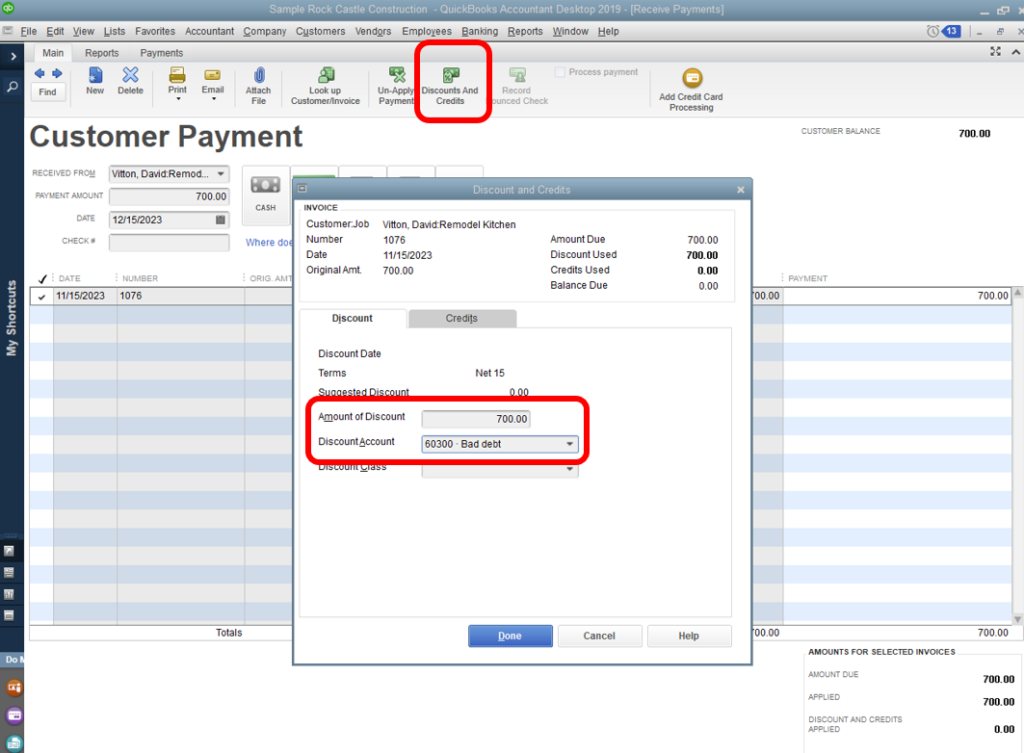Enable the Process payment checkbox
Image resolution: width=1024 pixels, height=753 pixels.
pyautogui.click(x=560, y=71)
